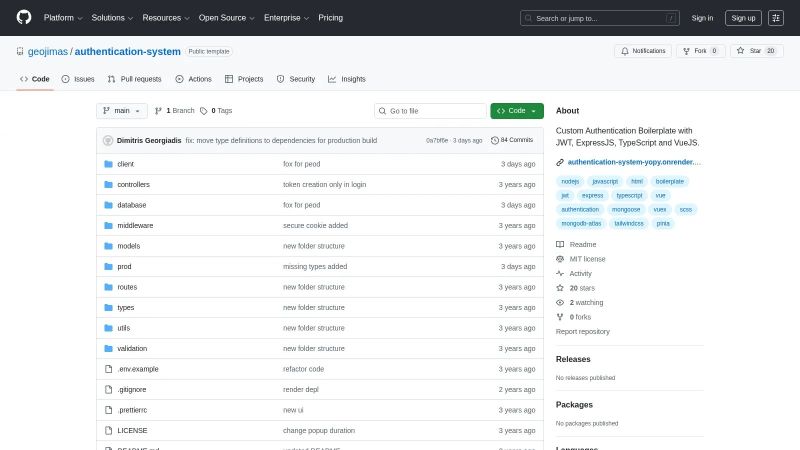Viewport: 800px width, 450px height.
Task: Expand the Solutions menu
Action: [x=112, y=18]
